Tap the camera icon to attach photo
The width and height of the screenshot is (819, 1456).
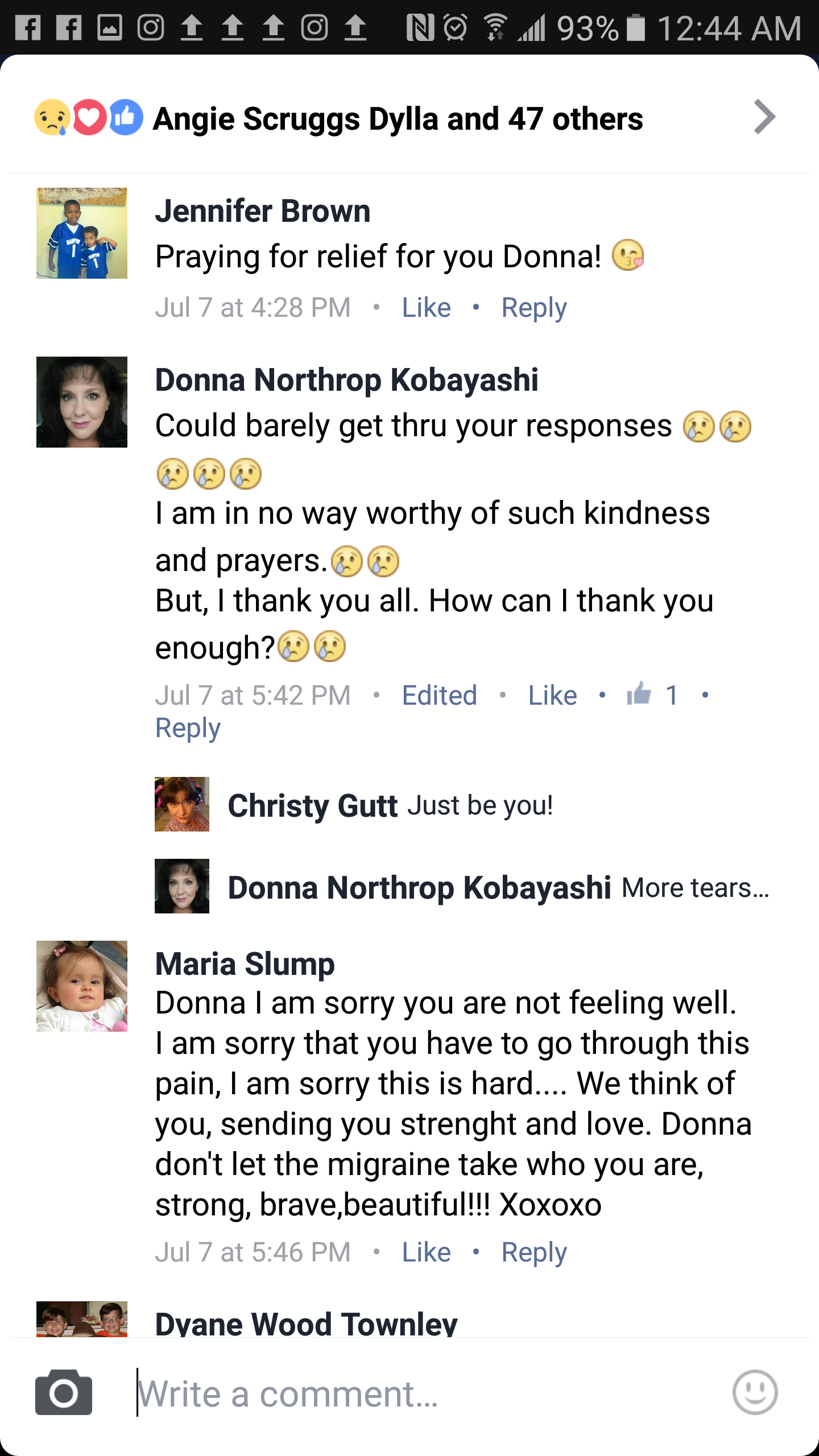64,1392
